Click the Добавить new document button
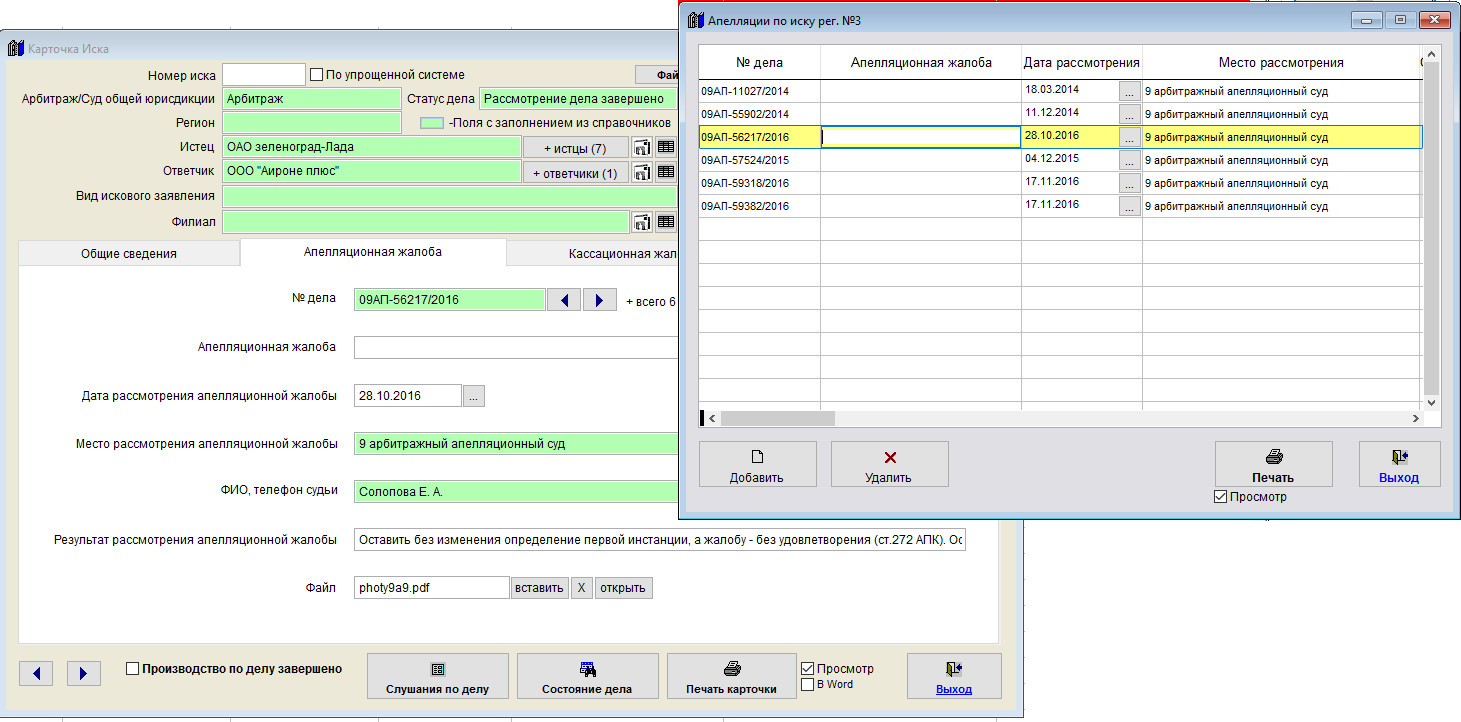The height and width of the screenshot is (722, 1461). coord(757,464)
